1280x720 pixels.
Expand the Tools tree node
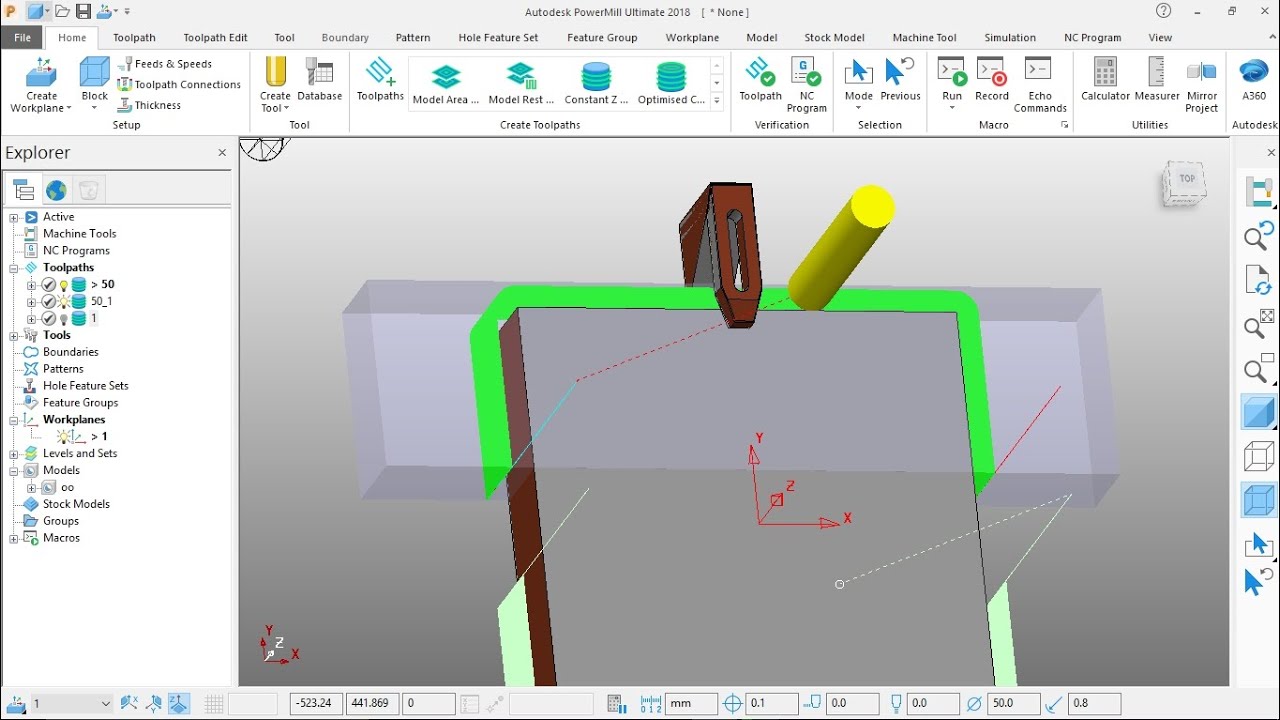tap(14, 335)
